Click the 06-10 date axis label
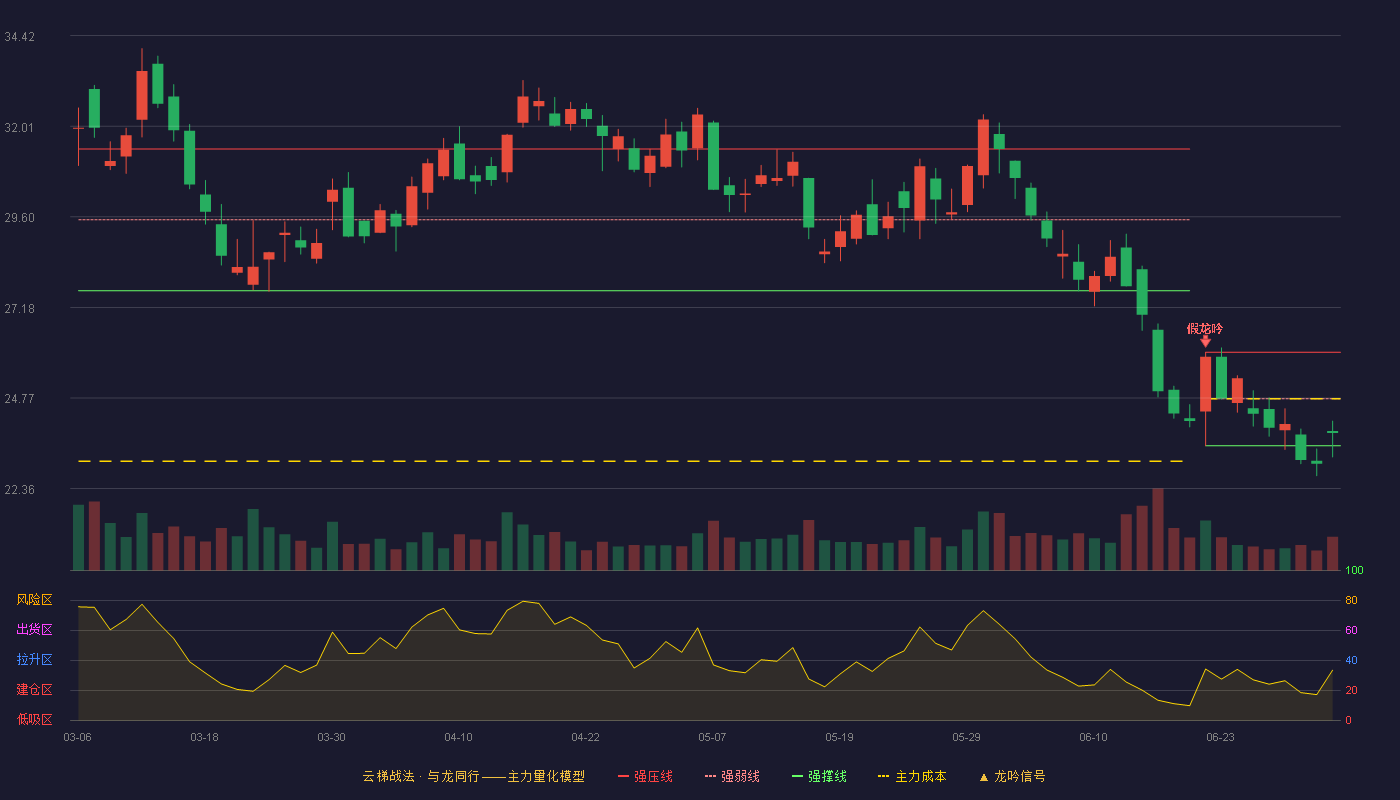1400x800 pixels. pos(1093,737)
